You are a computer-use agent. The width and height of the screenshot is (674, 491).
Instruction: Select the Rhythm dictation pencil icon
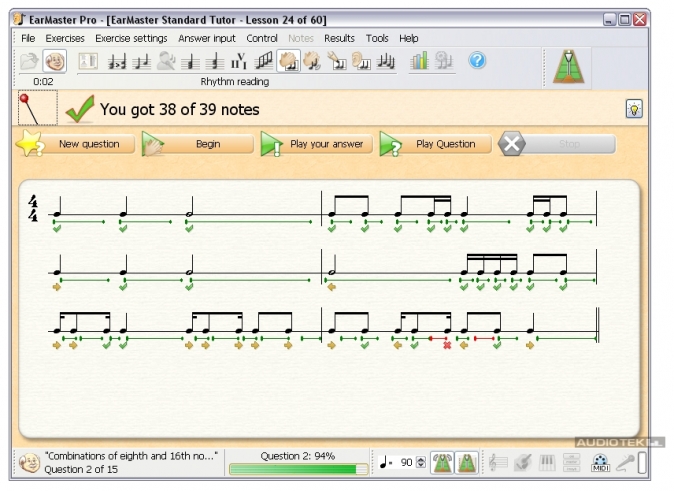click(x=337, y=61)
